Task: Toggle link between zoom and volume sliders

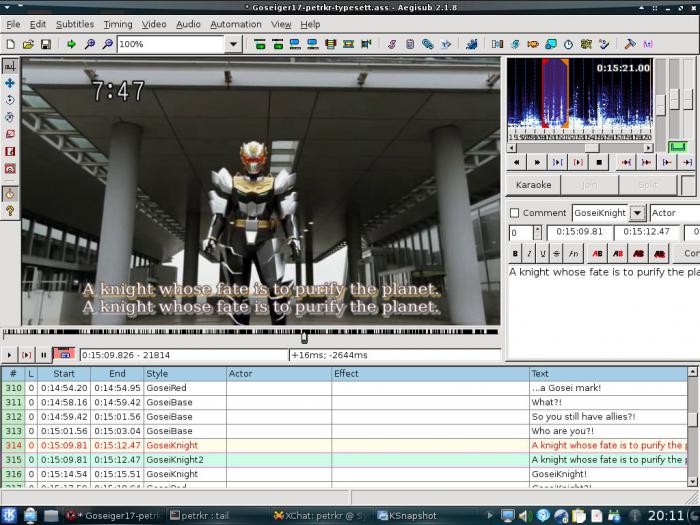Action: (x=677, y=146)
